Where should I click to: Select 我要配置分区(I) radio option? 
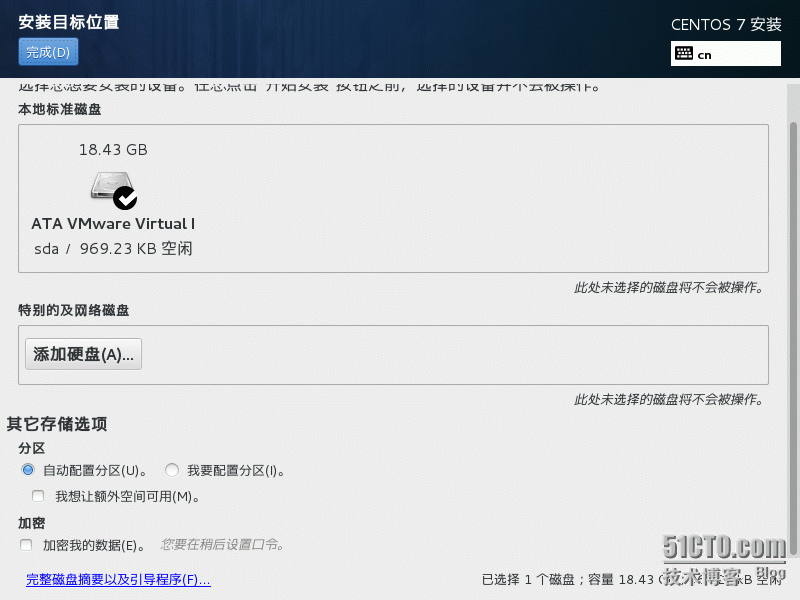tap(172, 470)
